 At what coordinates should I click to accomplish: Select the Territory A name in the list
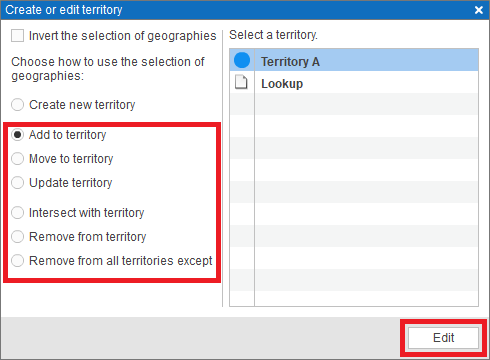click(290, 62)
